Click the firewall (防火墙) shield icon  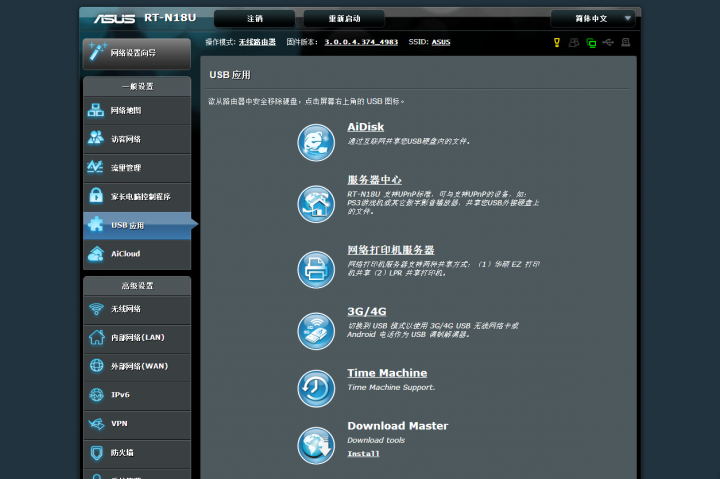(96, 453)
